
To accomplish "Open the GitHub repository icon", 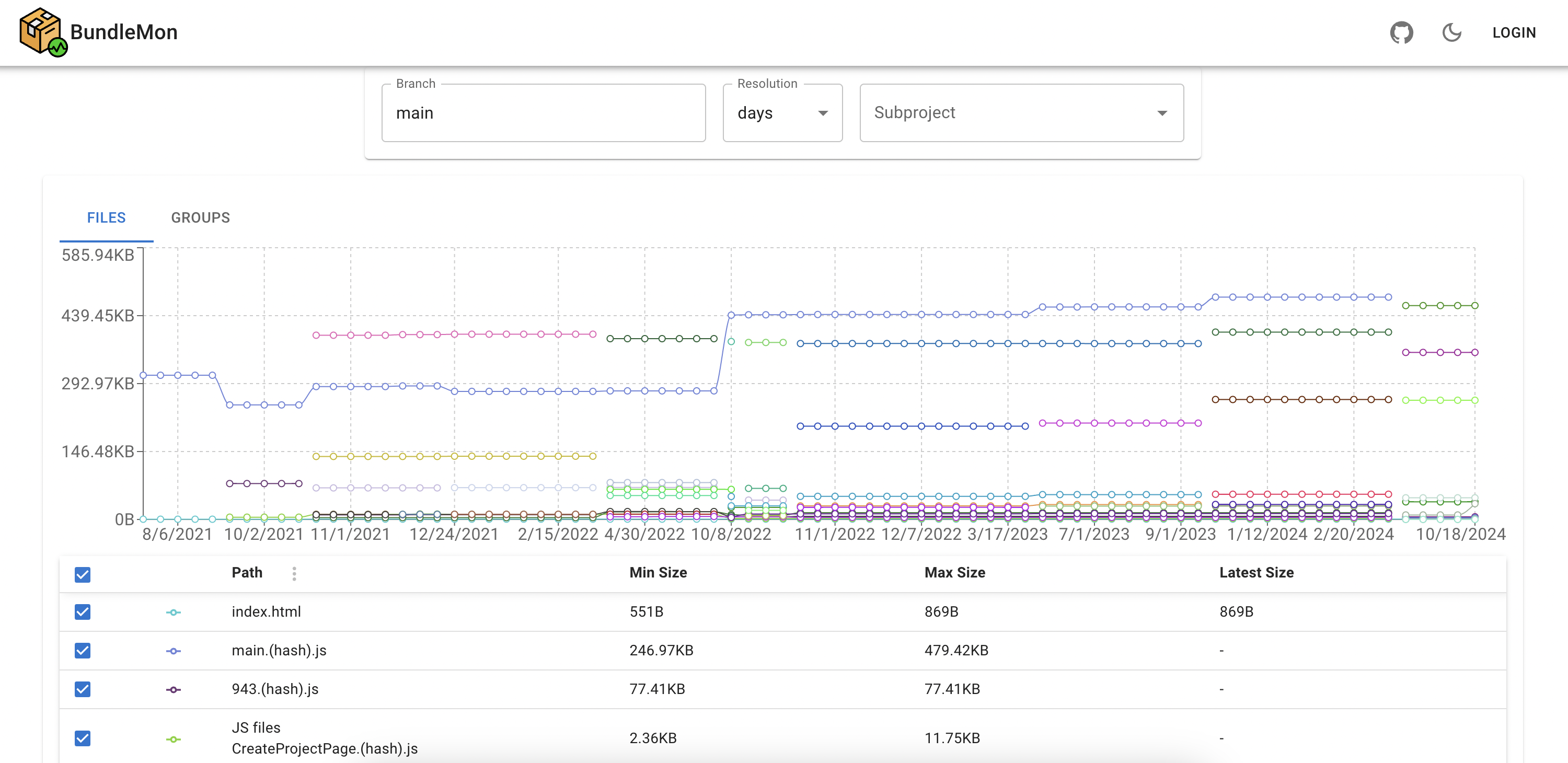I will [1401, 32].
